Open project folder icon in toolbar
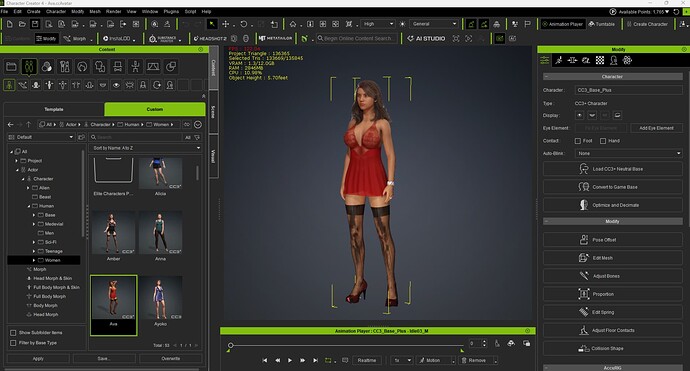 tap(22, 24)
